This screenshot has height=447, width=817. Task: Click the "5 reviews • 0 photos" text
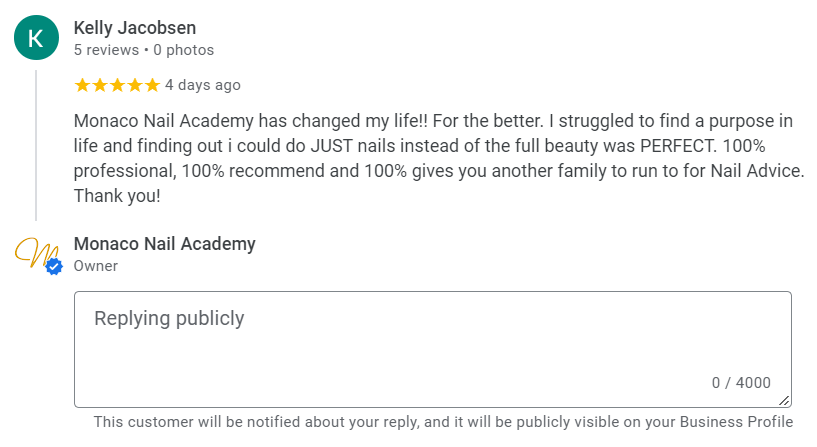tap(144, 50)
